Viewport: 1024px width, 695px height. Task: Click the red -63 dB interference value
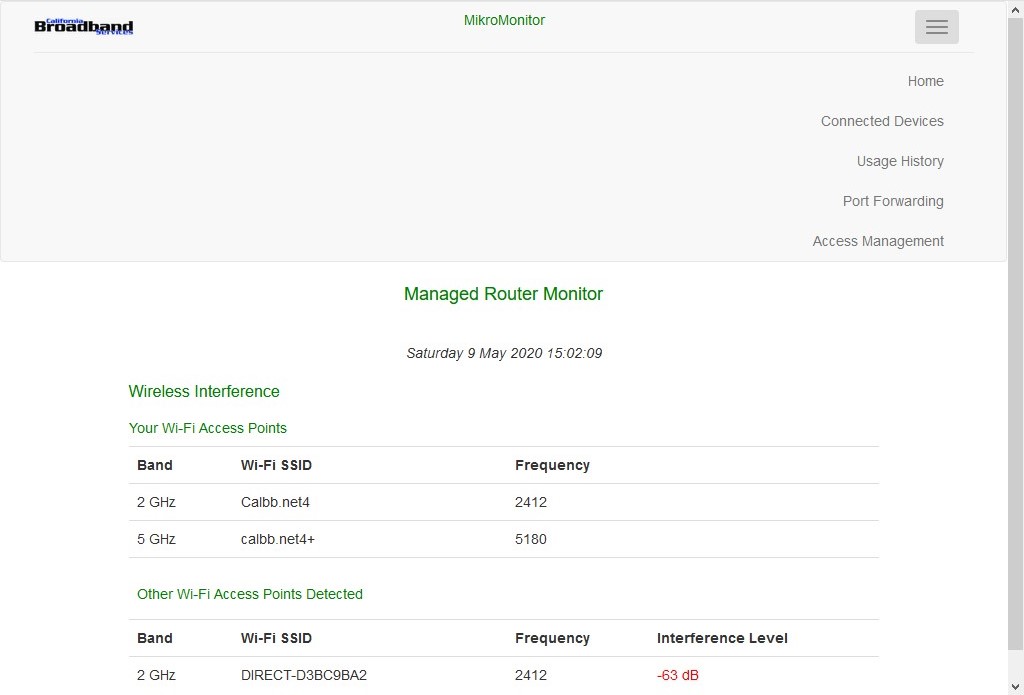click(677, 675)
